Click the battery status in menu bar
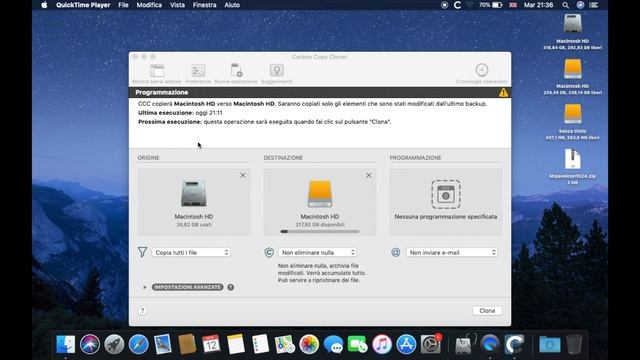 491,5
